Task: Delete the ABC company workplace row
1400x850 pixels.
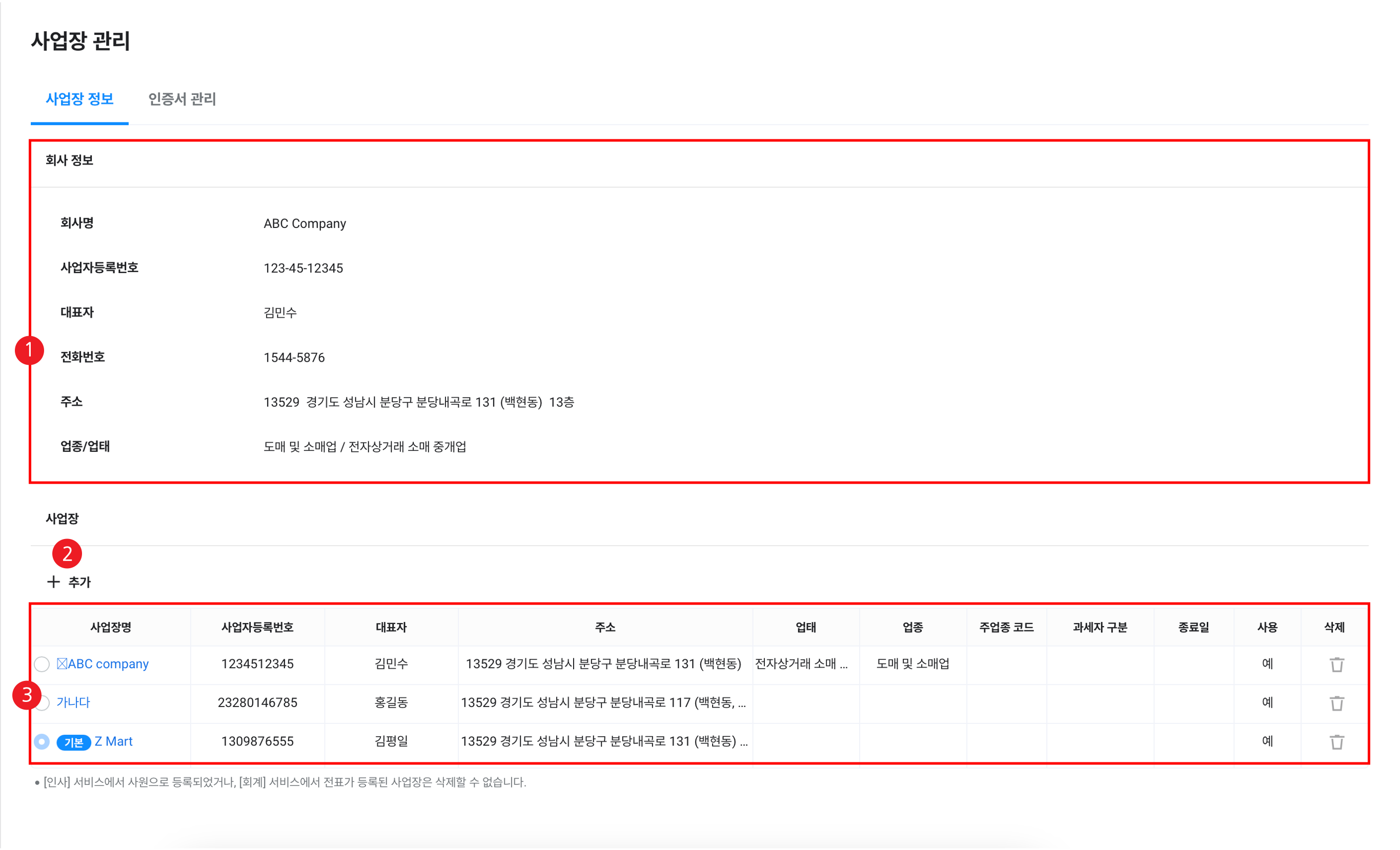Action: pos(1336,664)
